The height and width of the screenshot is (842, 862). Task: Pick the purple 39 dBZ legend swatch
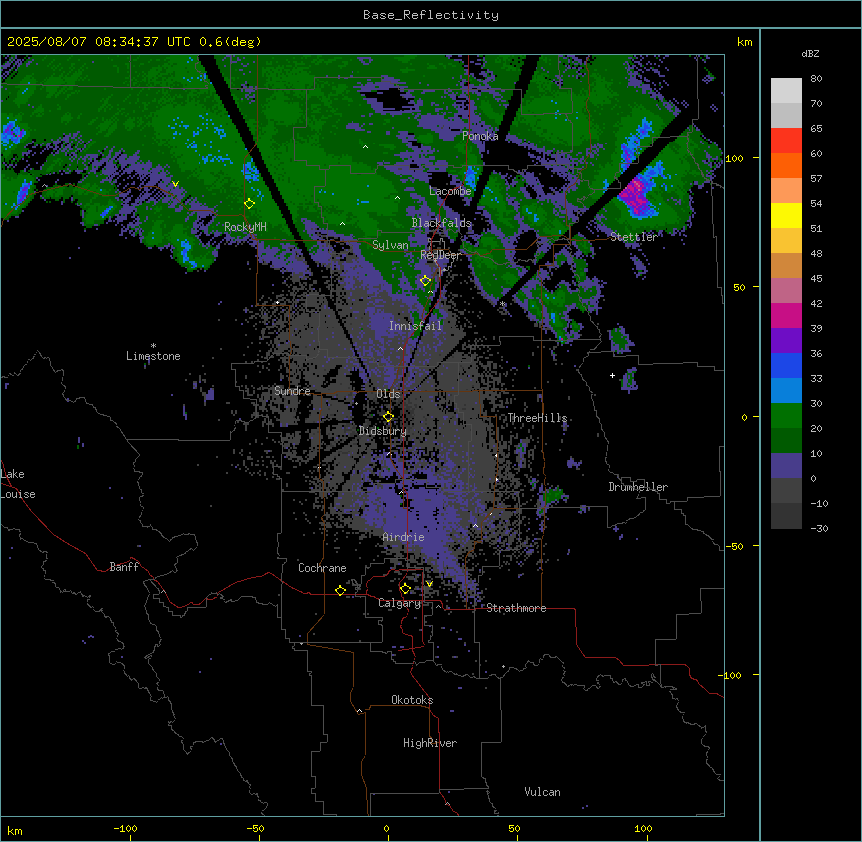point(786,341)
